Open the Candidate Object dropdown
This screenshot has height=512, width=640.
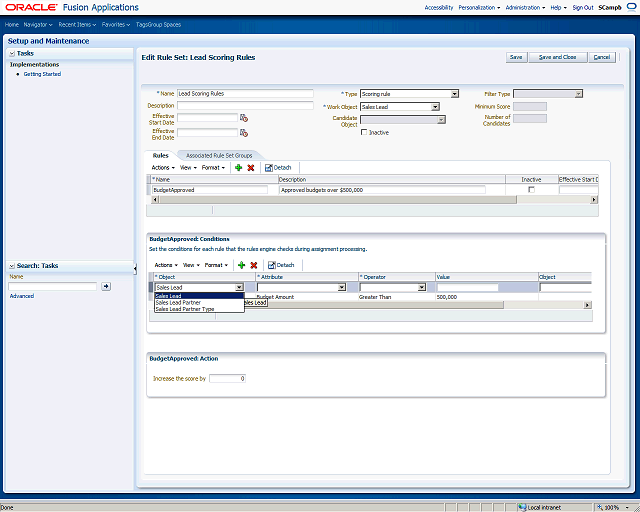click(x=441, y=120)
